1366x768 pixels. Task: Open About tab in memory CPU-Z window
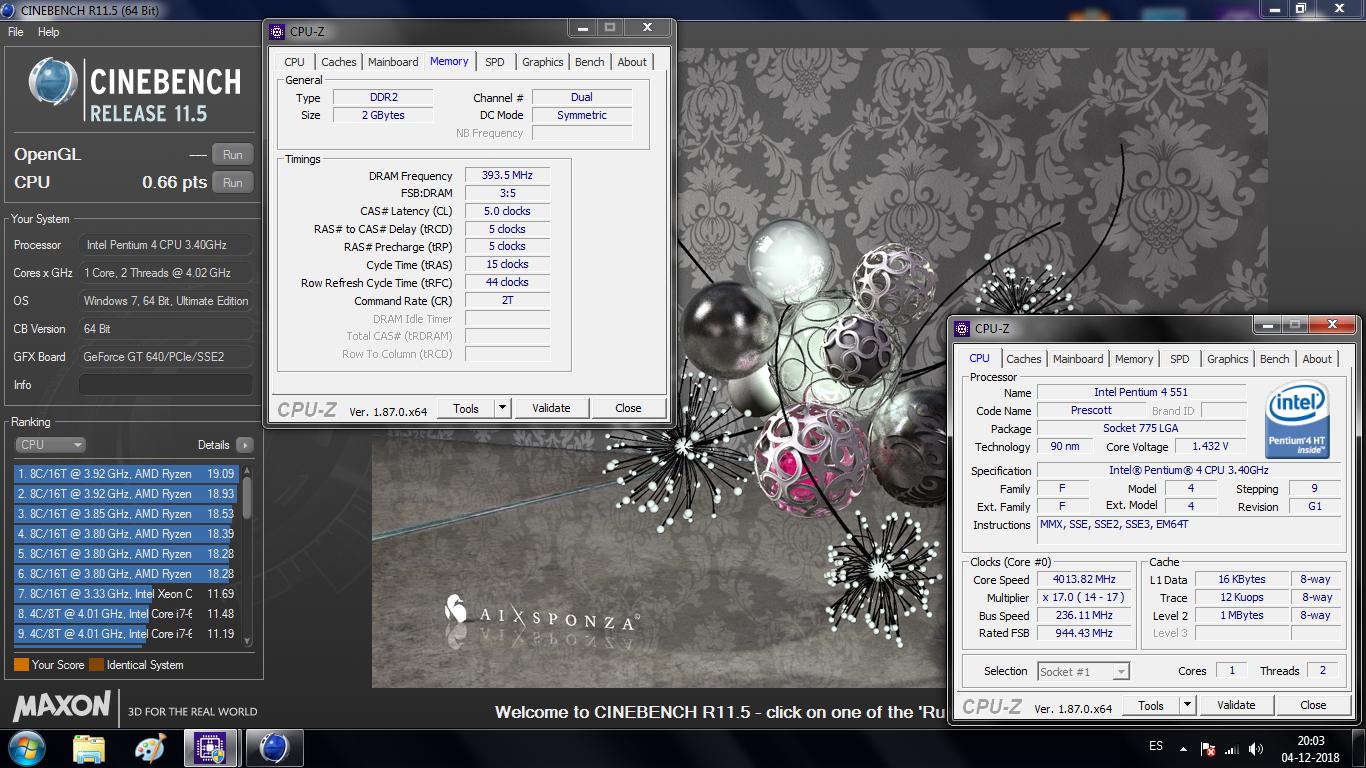(632, 62)
